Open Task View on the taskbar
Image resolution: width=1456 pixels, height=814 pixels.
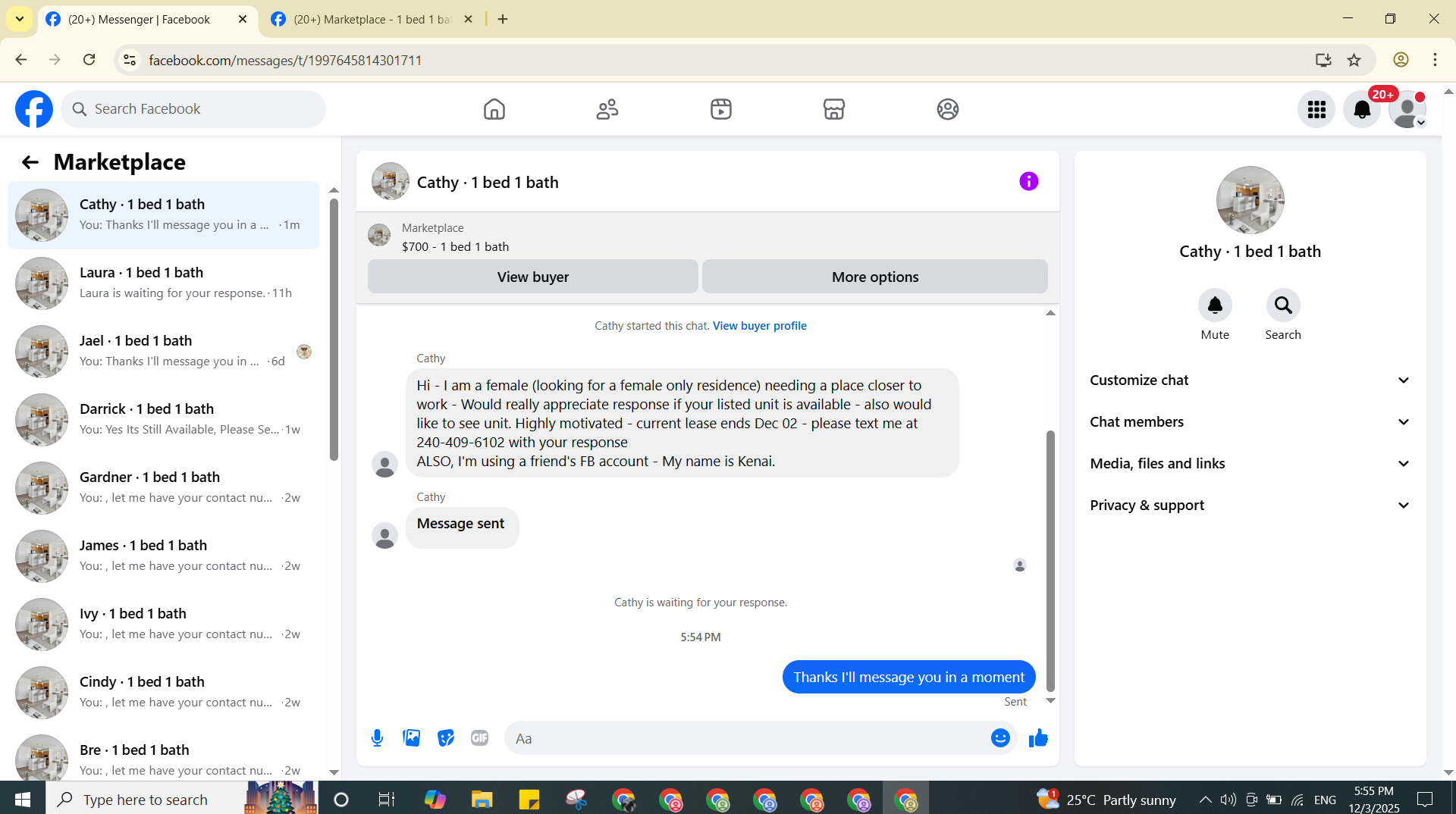[x=387, y=799]
